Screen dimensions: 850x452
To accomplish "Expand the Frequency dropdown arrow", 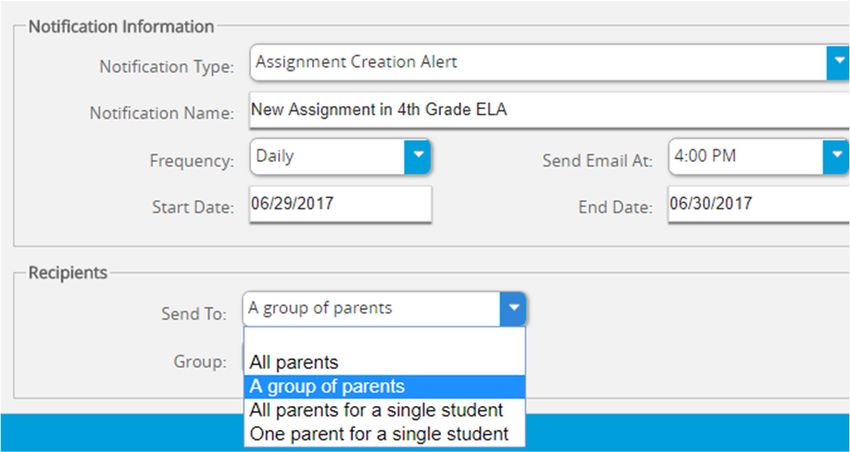I will [x=417, y=156].
